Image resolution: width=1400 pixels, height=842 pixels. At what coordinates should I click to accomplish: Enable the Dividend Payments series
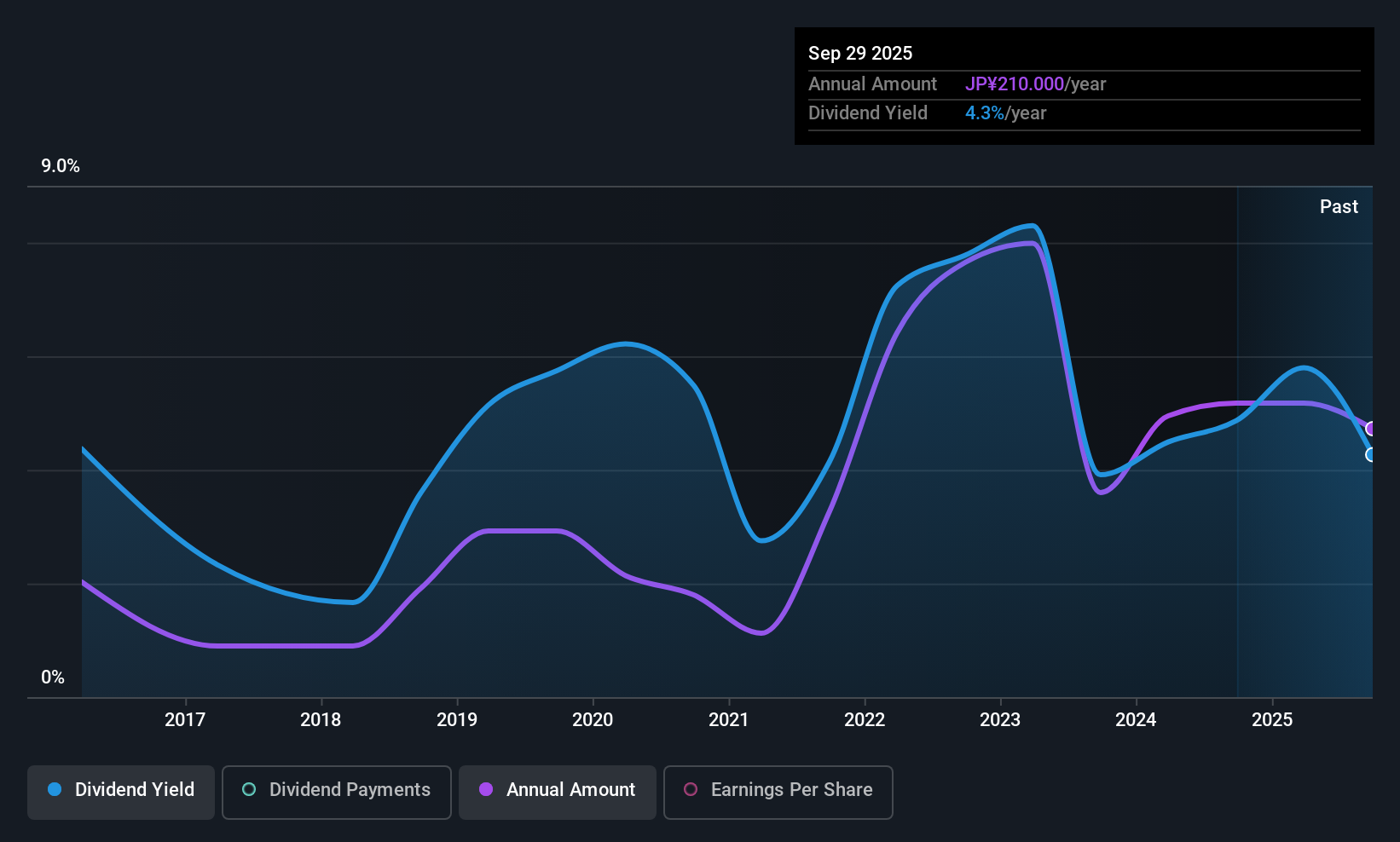pos(336,792)
